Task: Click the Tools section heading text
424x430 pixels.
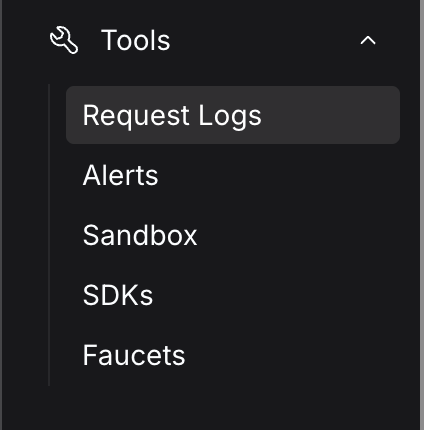Action: click(136, 40)
